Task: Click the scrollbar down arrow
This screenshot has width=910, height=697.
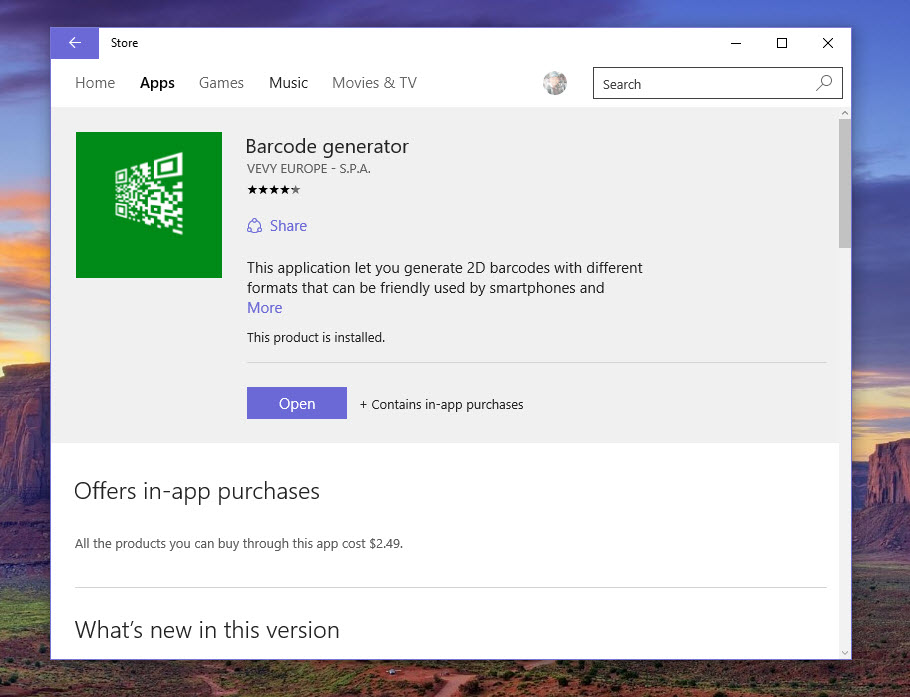Action: (844, 653)
